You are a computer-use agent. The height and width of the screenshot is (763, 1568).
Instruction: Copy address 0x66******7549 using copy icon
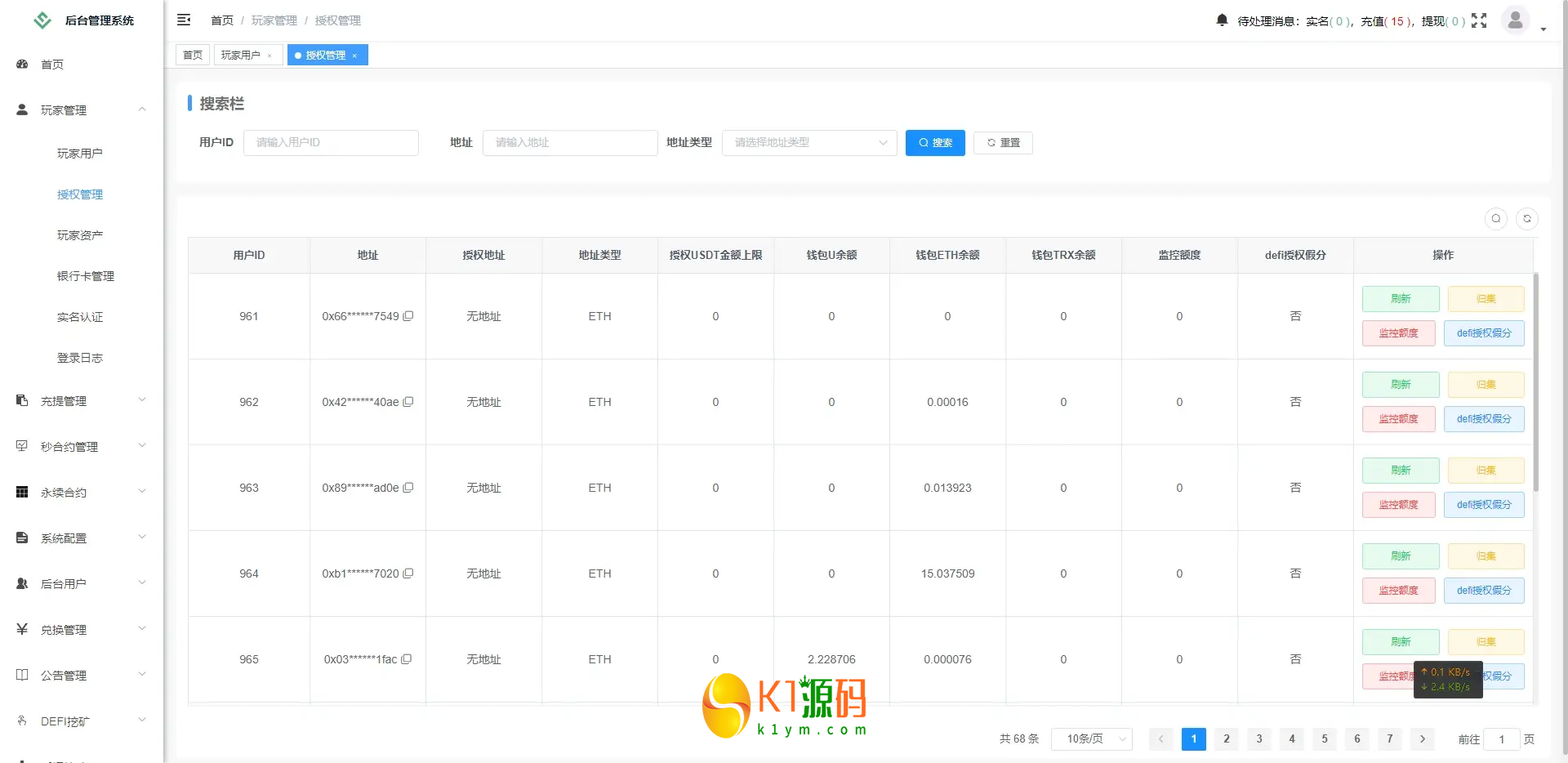pos(408,316)
